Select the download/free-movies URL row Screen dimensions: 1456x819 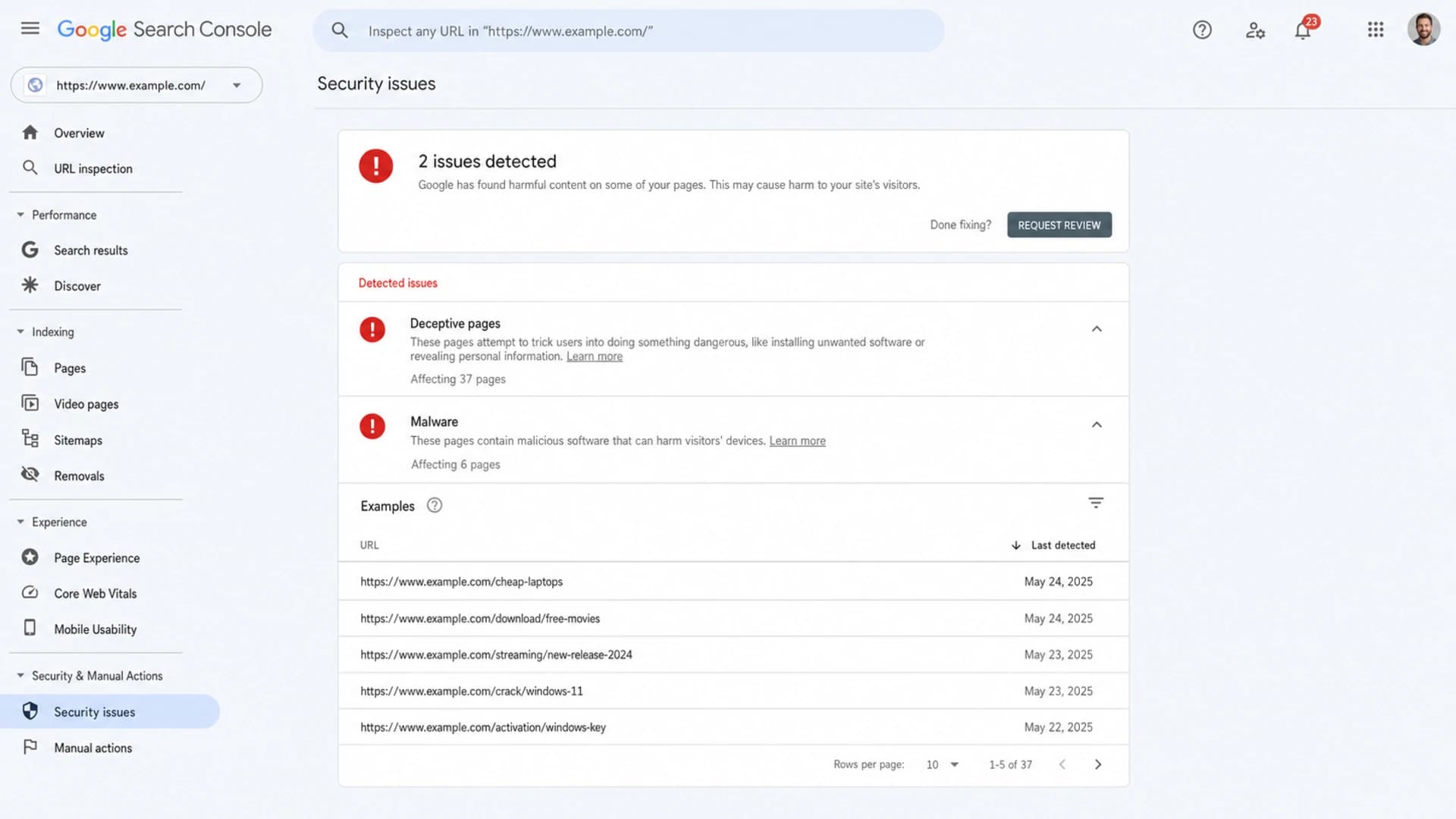click(733, 618)
